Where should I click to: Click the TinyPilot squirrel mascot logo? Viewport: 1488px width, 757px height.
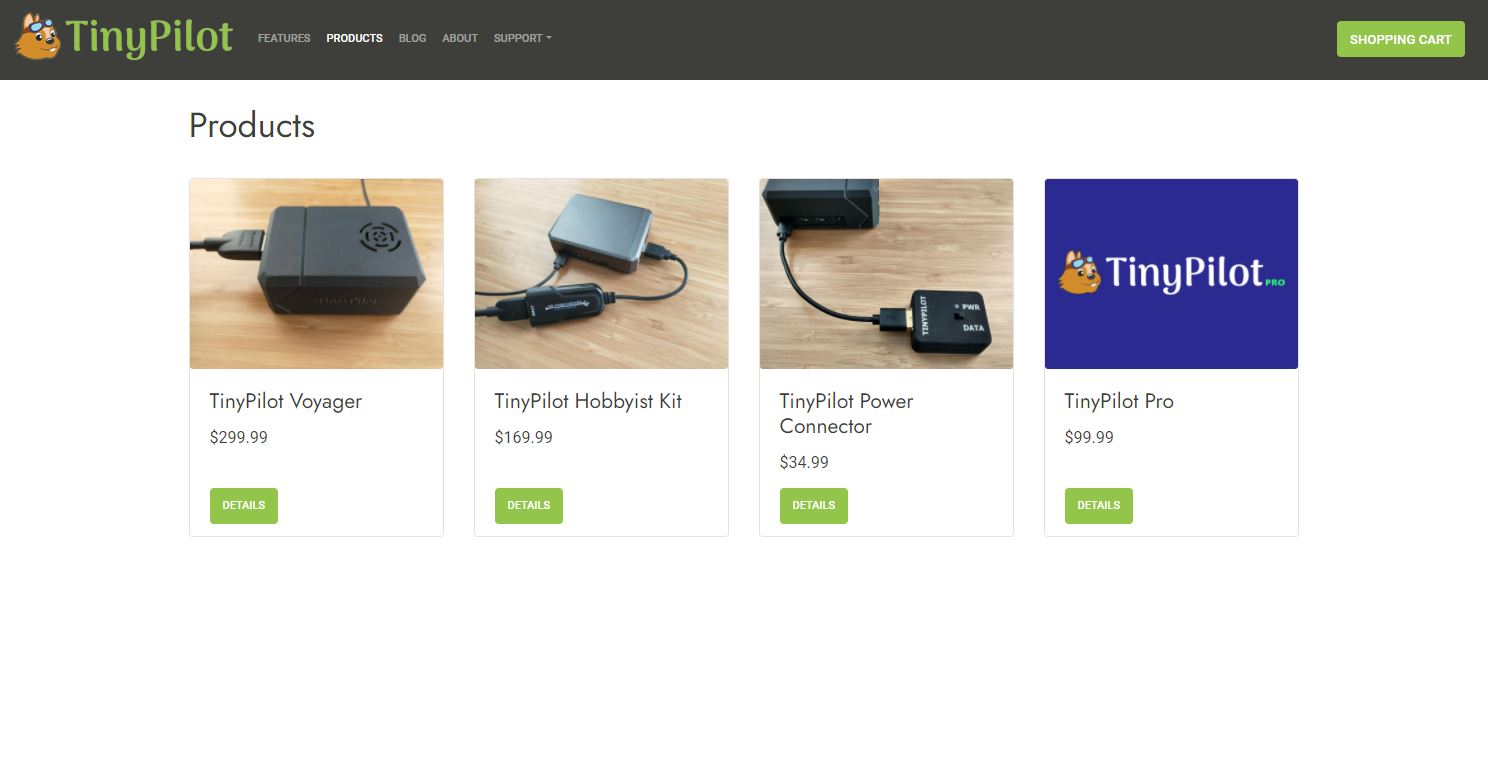pos(38,38)
